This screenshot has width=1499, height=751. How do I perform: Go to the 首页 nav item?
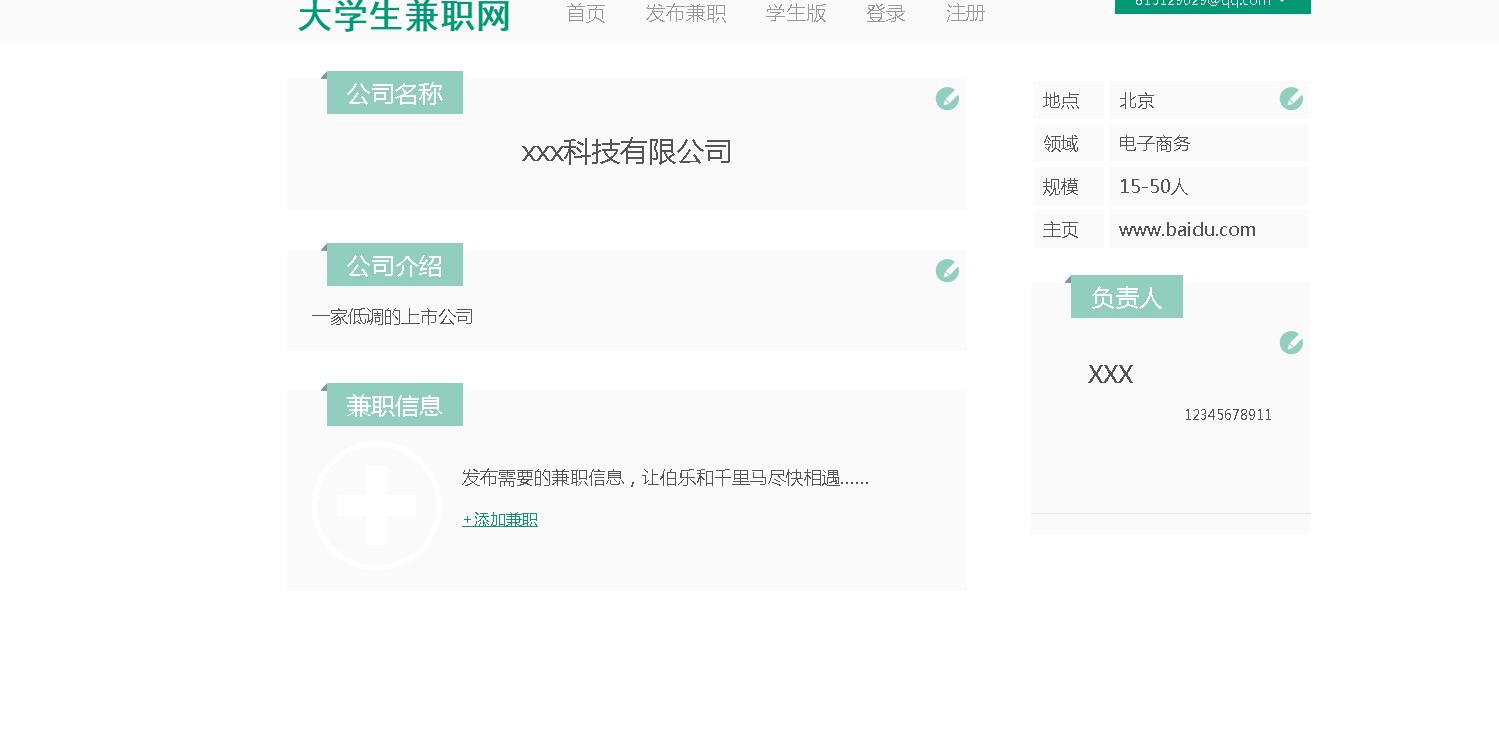click(586, 14)
